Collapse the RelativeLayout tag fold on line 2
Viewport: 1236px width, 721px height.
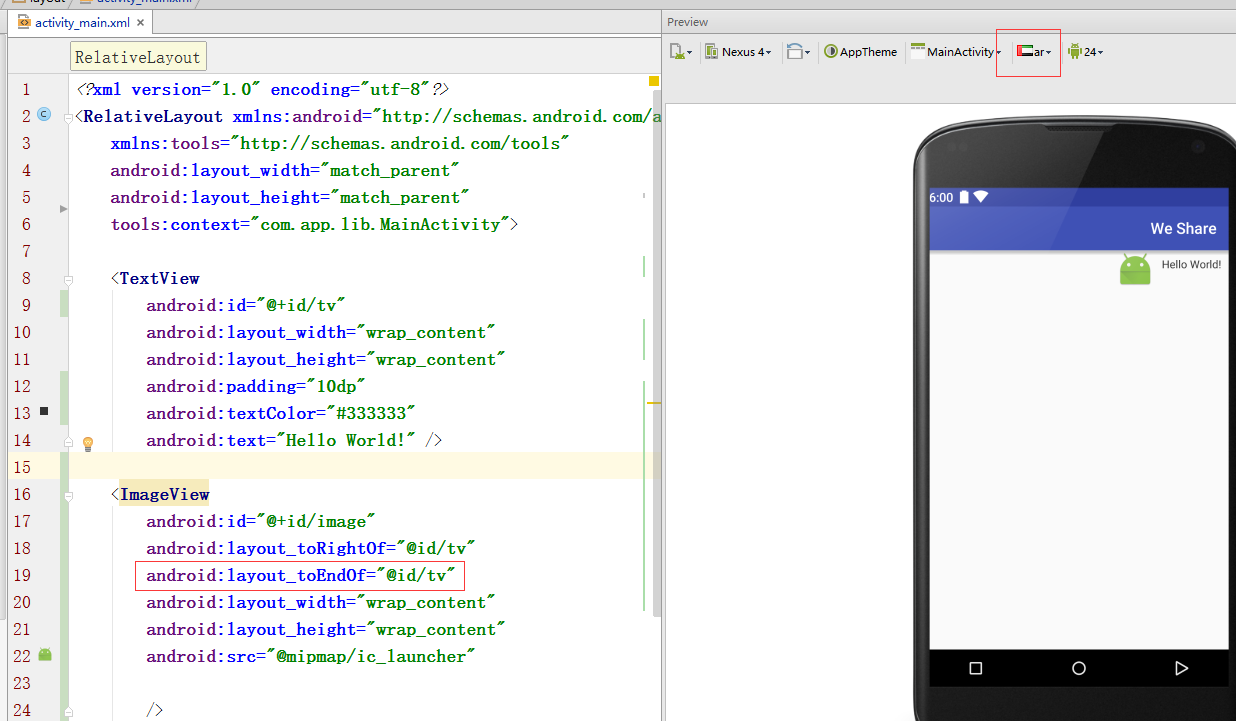(68, 116)
